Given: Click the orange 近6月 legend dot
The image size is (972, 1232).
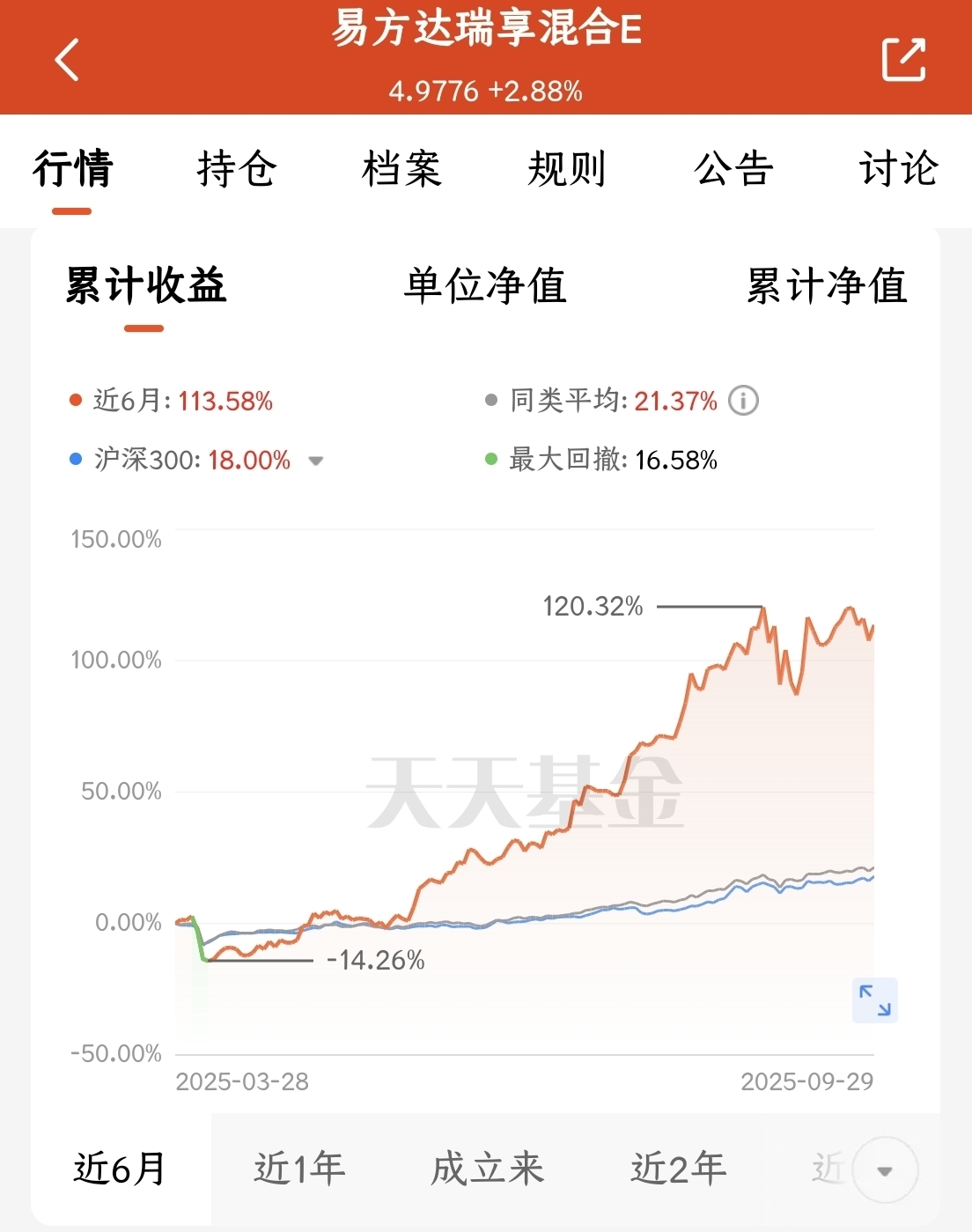Looking at the screenshot, I should (x=76, y=401).
